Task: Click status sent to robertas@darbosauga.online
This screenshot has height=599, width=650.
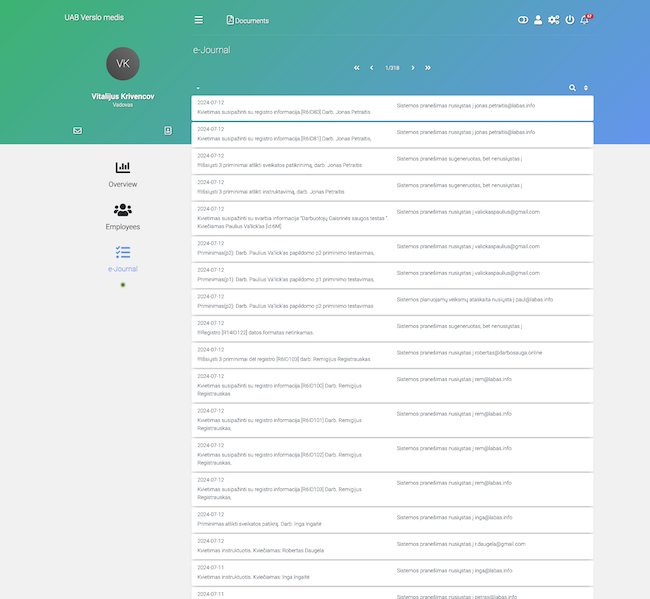Action: [469, 353]
